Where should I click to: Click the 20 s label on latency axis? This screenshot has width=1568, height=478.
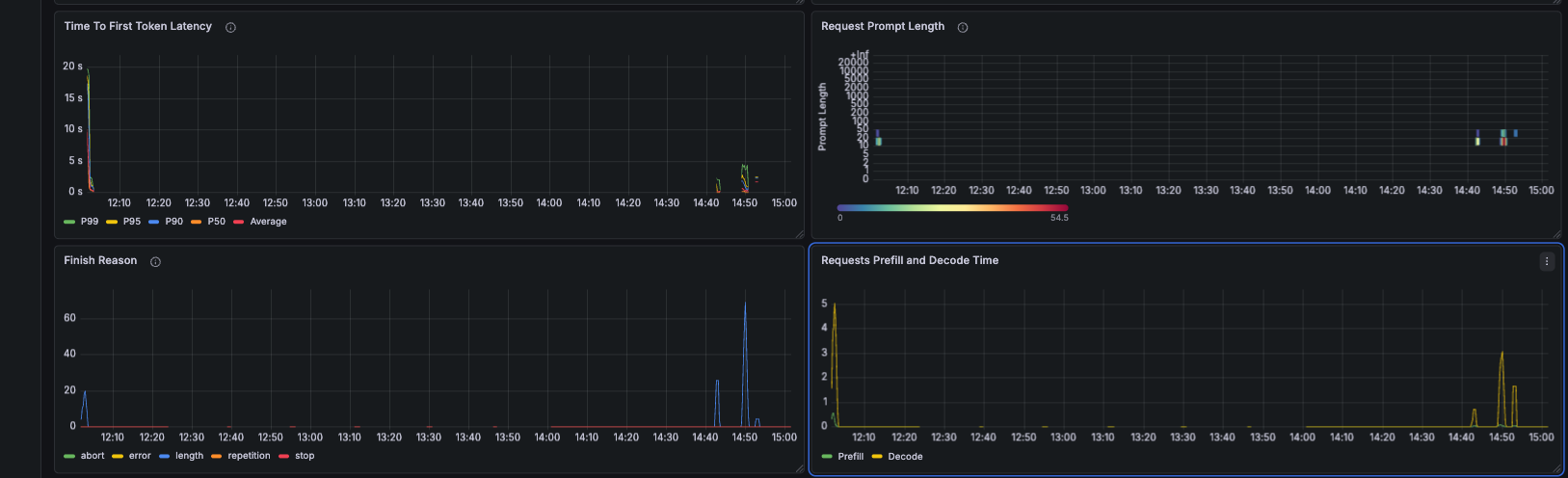click(x=73, y=66)
